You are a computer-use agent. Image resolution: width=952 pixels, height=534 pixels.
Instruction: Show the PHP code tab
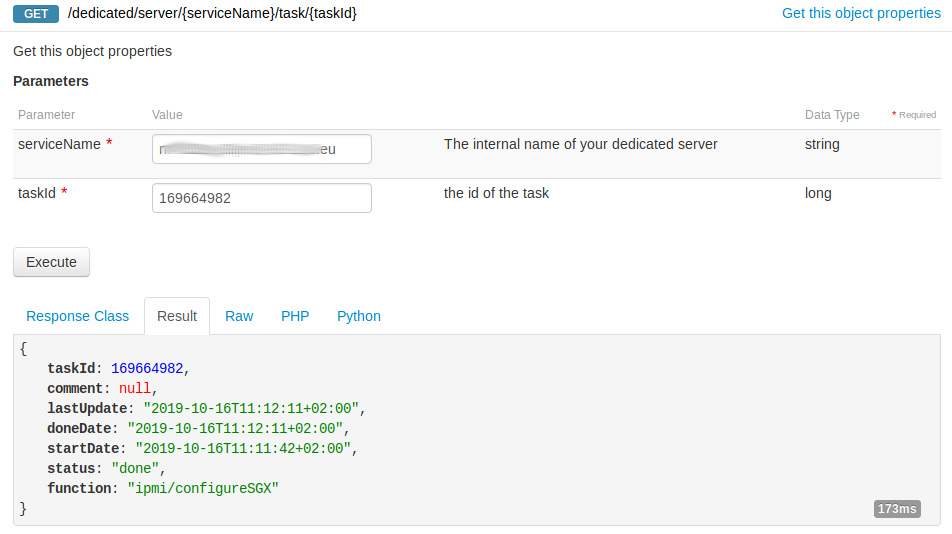click(295, 316)
